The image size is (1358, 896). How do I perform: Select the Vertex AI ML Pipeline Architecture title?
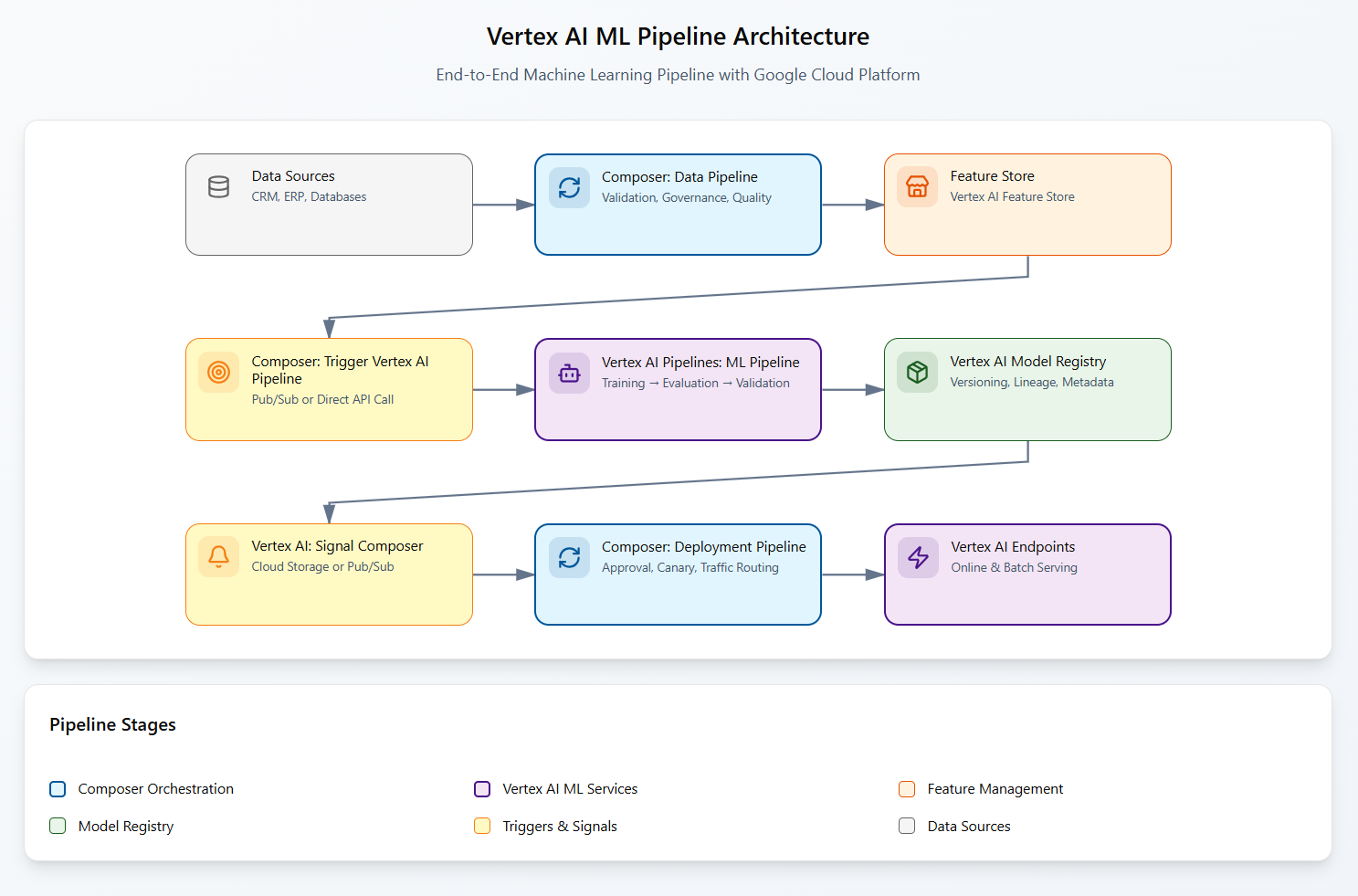point(678,37)
